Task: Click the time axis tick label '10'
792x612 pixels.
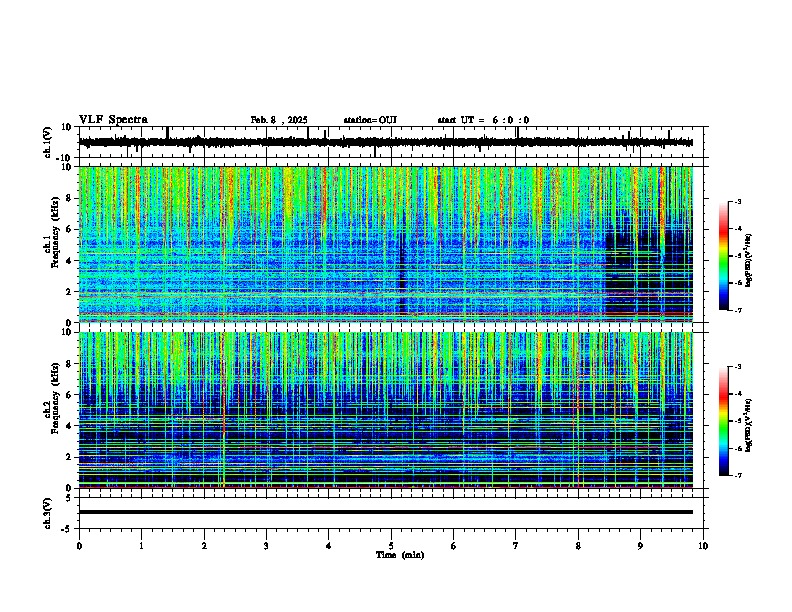Action: point(703,546)
